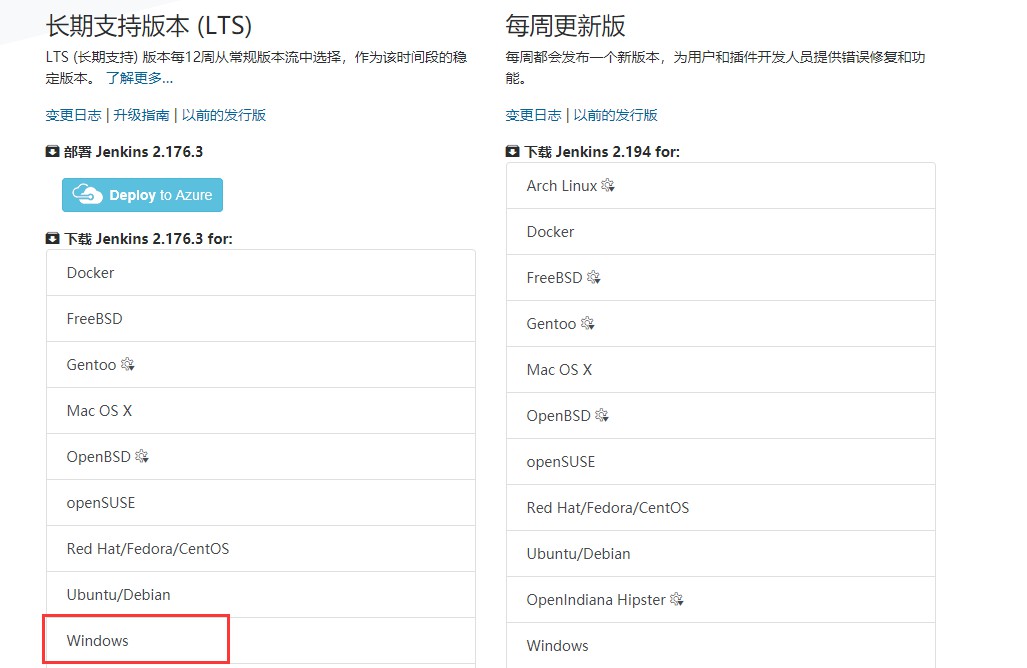Select Ubuntu/Debian in the LTS list
Screen dimensions: 1027x668
pyautogui.click(x=261, y=595)
